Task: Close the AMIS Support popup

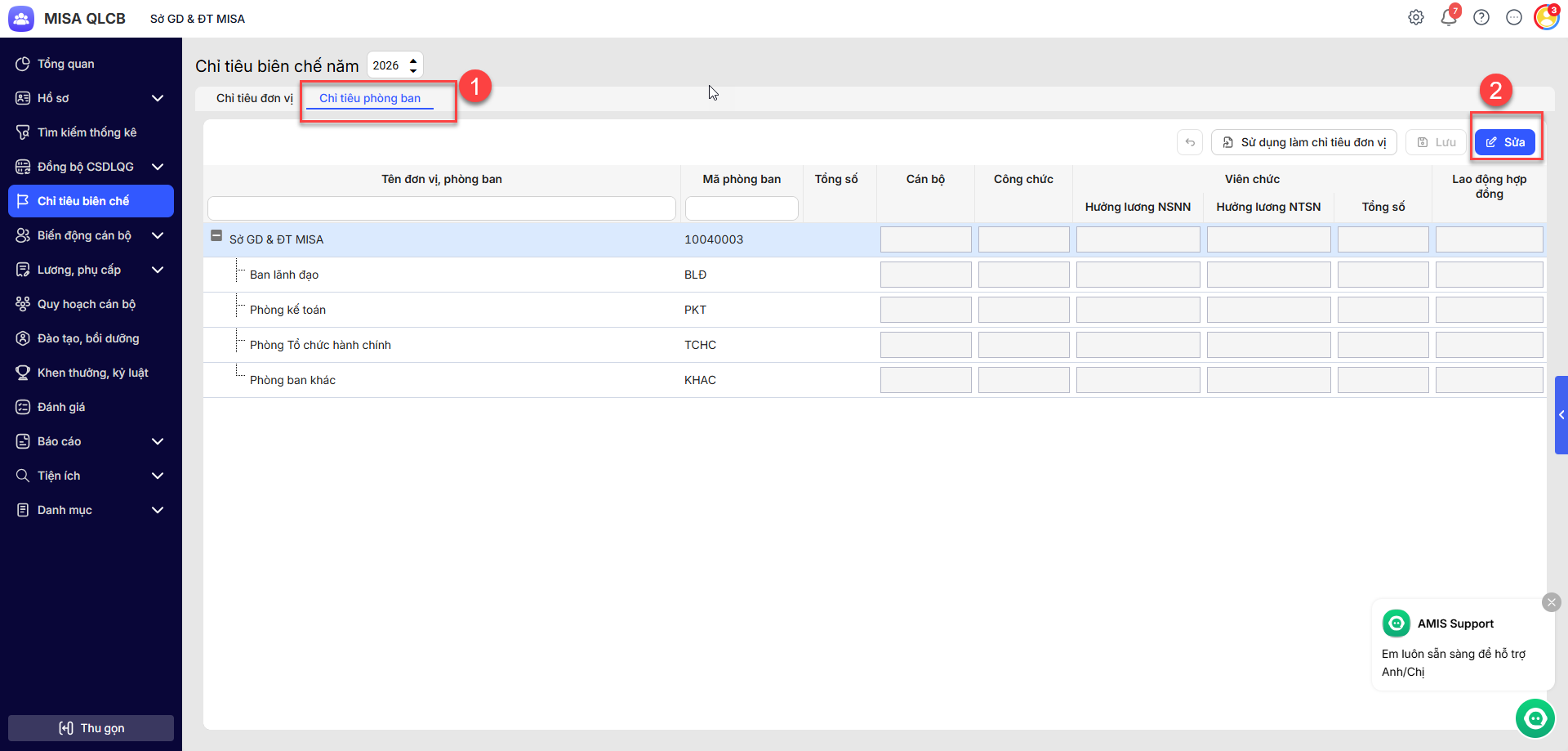Action: click(x=1551, y=602)
